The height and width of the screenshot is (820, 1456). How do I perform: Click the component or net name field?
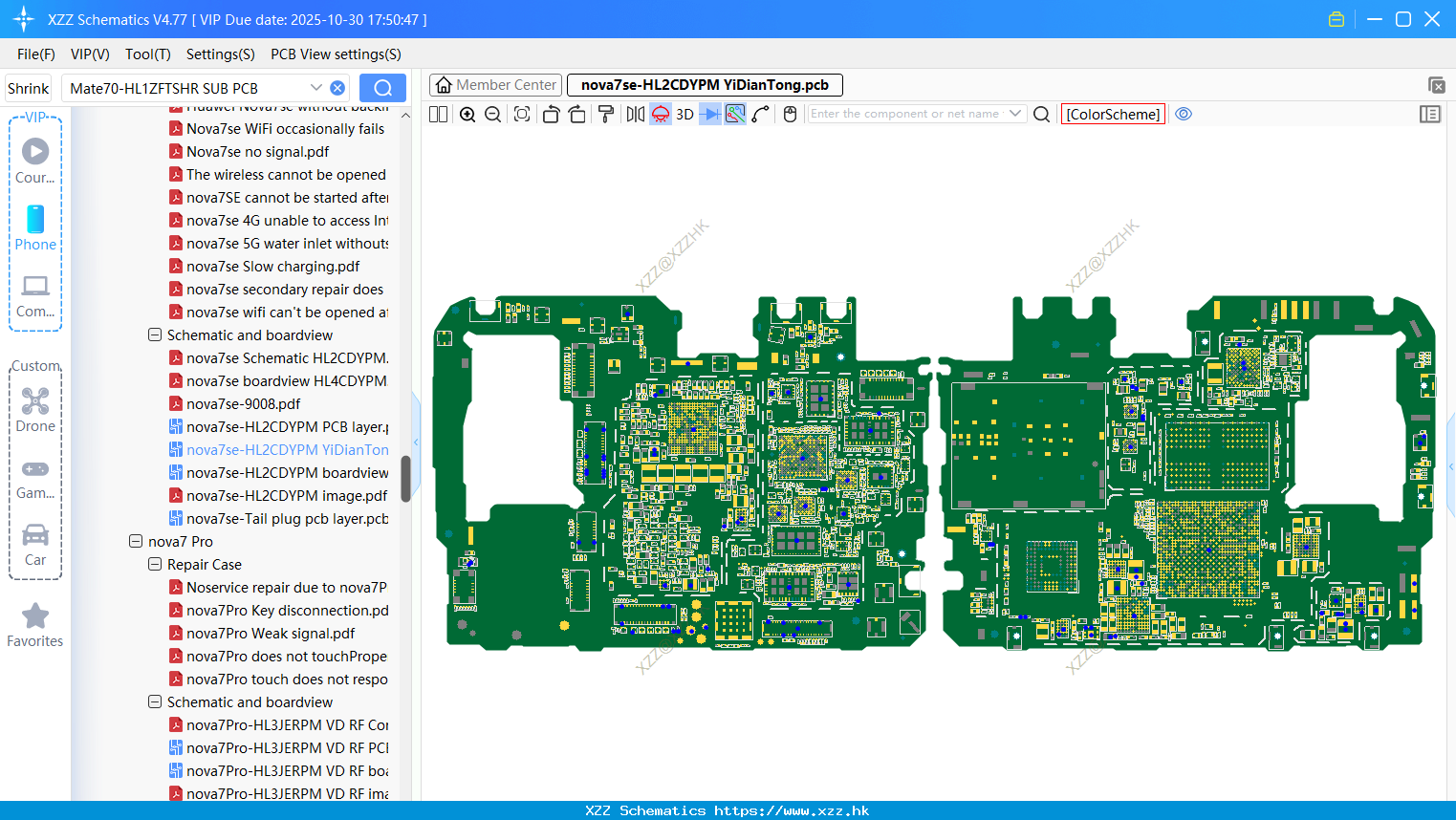[905, 114]
